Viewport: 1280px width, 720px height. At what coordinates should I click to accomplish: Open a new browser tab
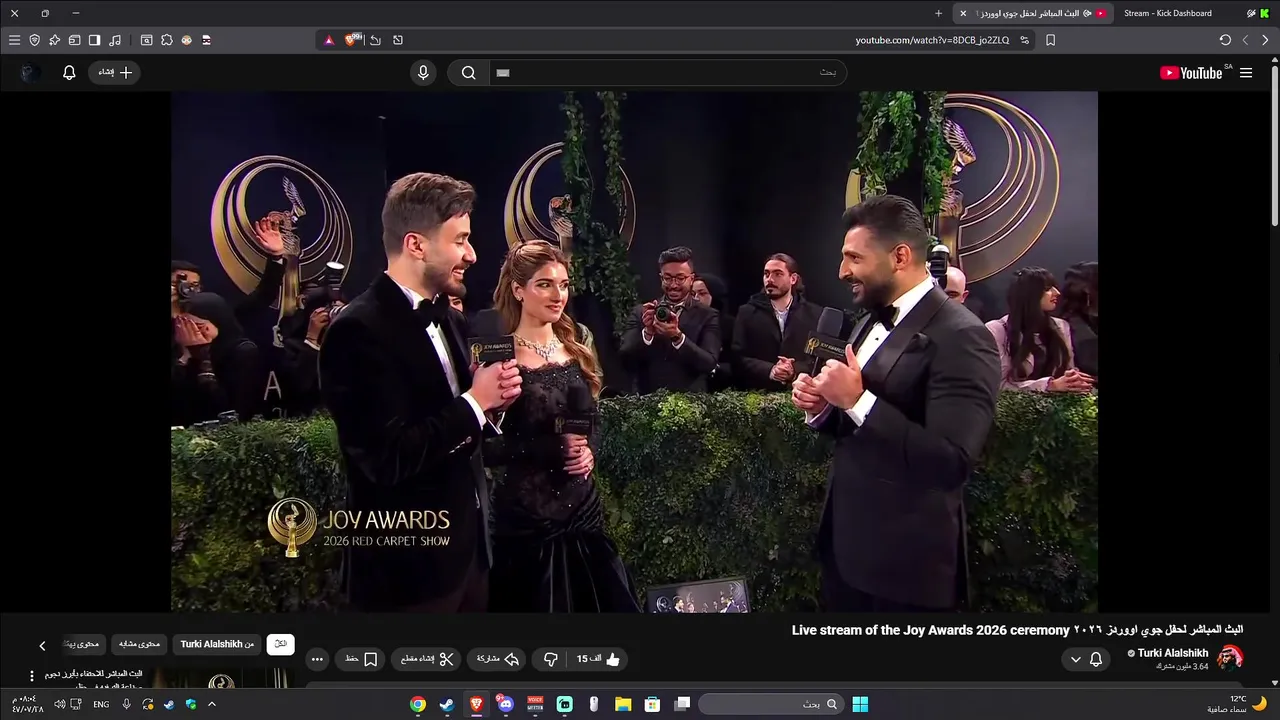[x=938, y=13]
